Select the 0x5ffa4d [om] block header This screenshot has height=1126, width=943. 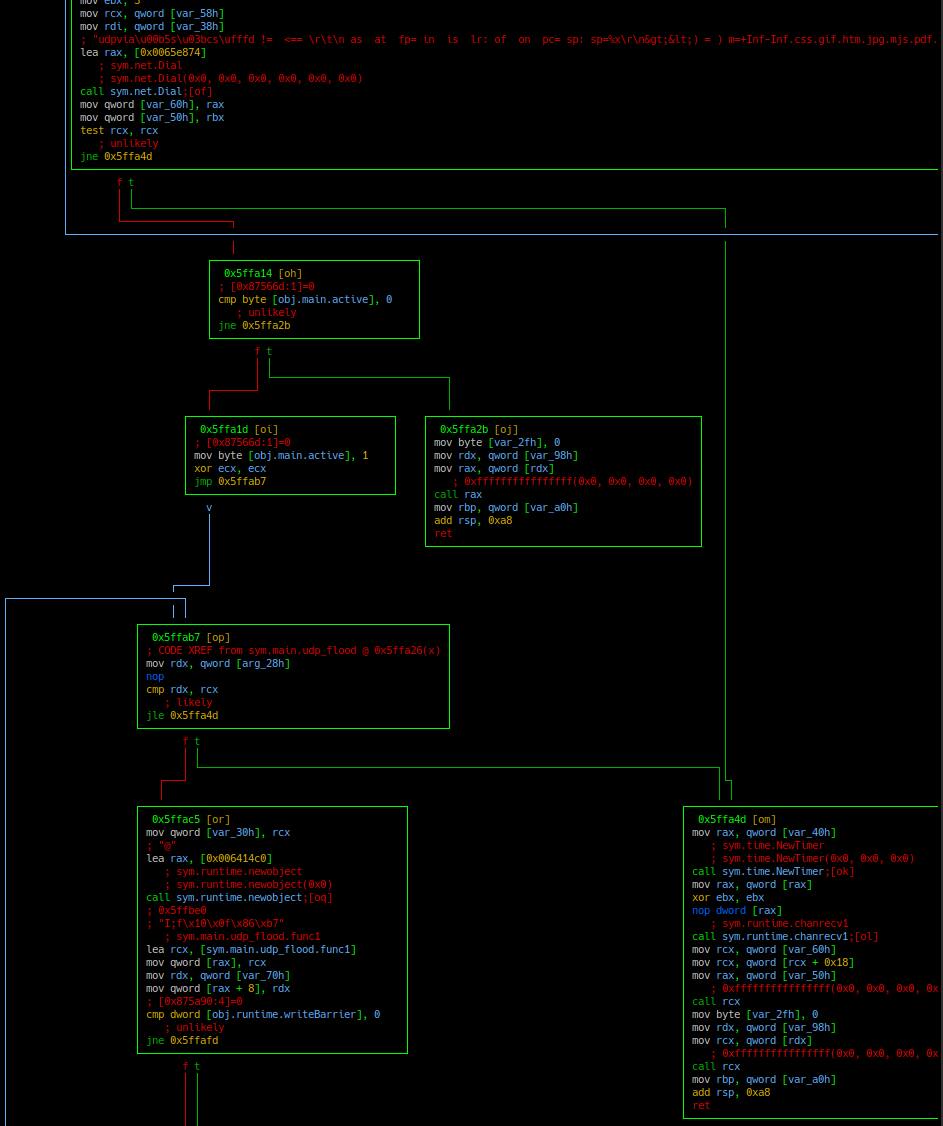pos(736,819)
